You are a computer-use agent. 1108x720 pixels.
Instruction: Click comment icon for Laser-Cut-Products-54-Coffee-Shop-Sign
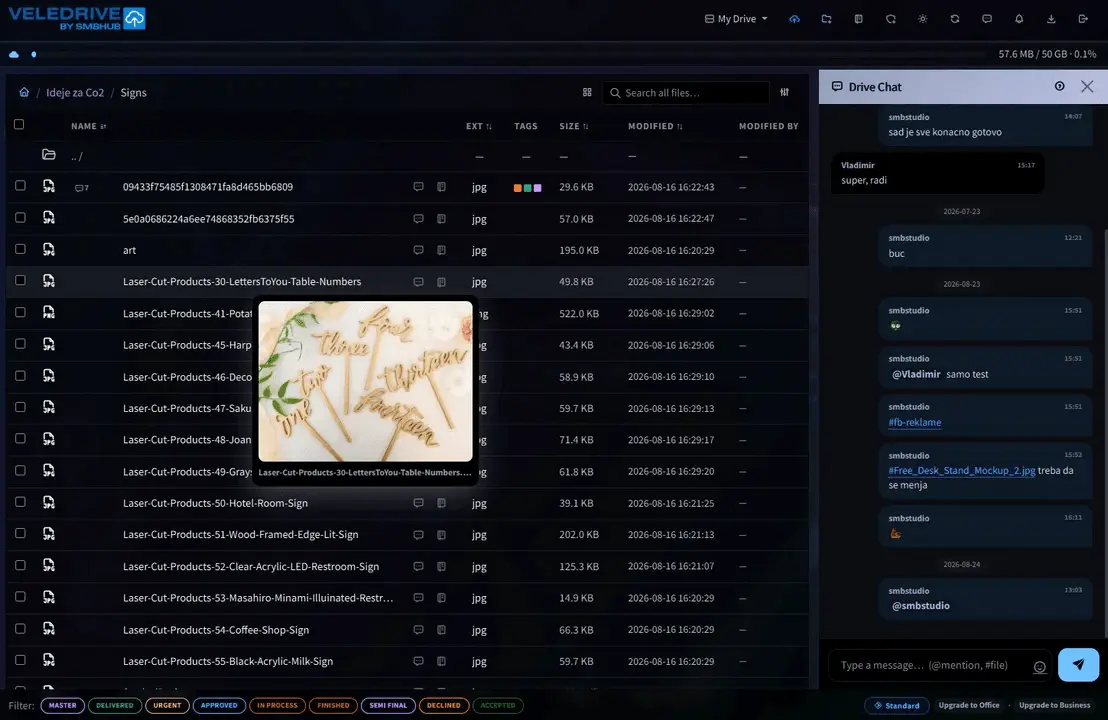[x=418, y=630]
